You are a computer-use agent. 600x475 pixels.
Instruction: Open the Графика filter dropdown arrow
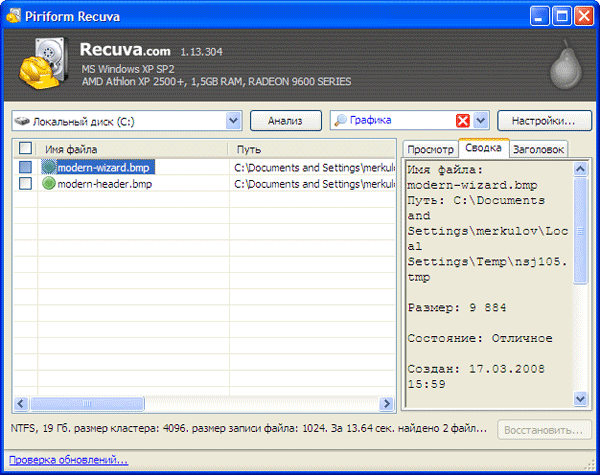pyautogui.click(x=481, y=121)
